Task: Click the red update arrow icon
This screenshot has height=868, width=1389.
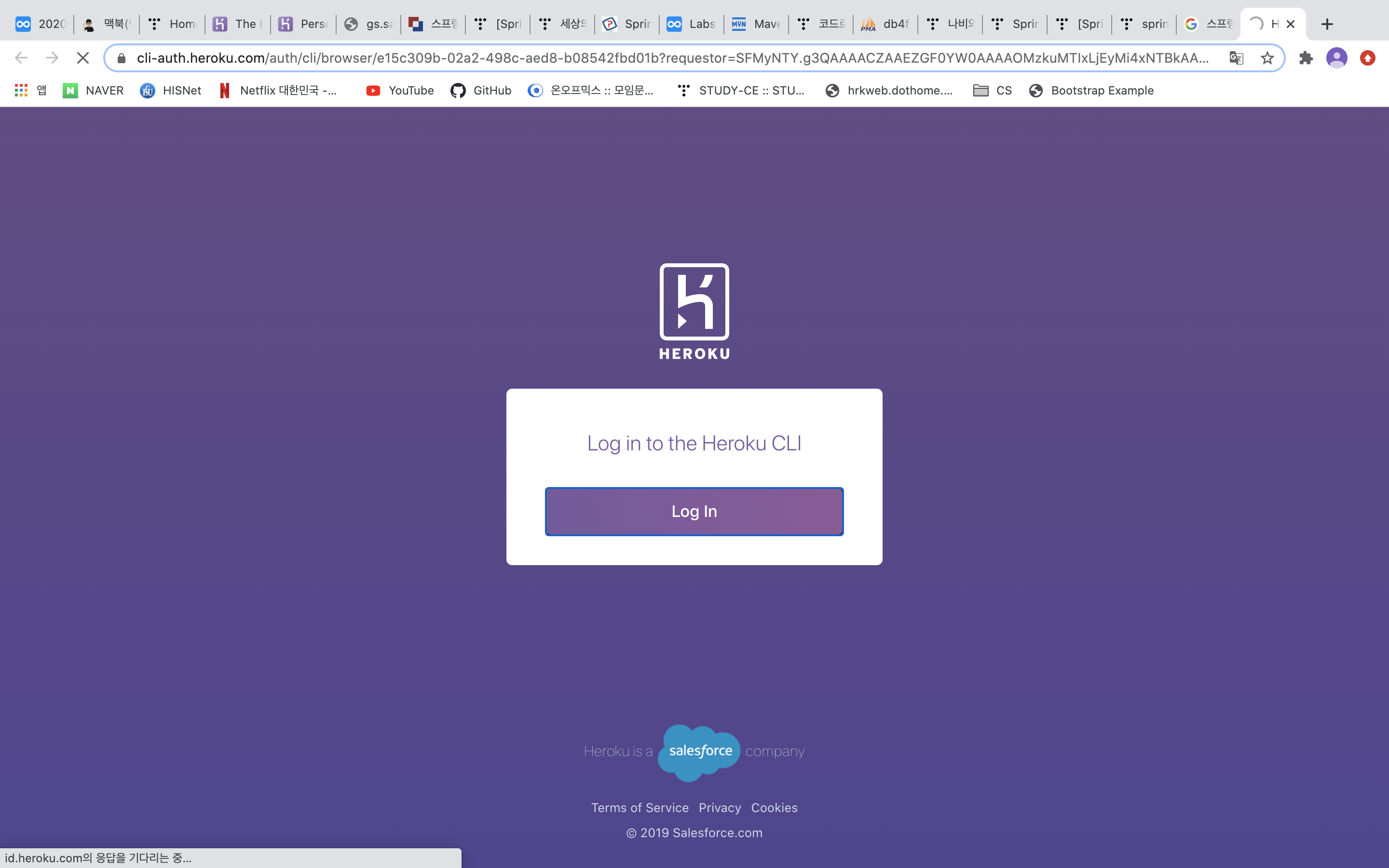Action: pos(1367,58)
